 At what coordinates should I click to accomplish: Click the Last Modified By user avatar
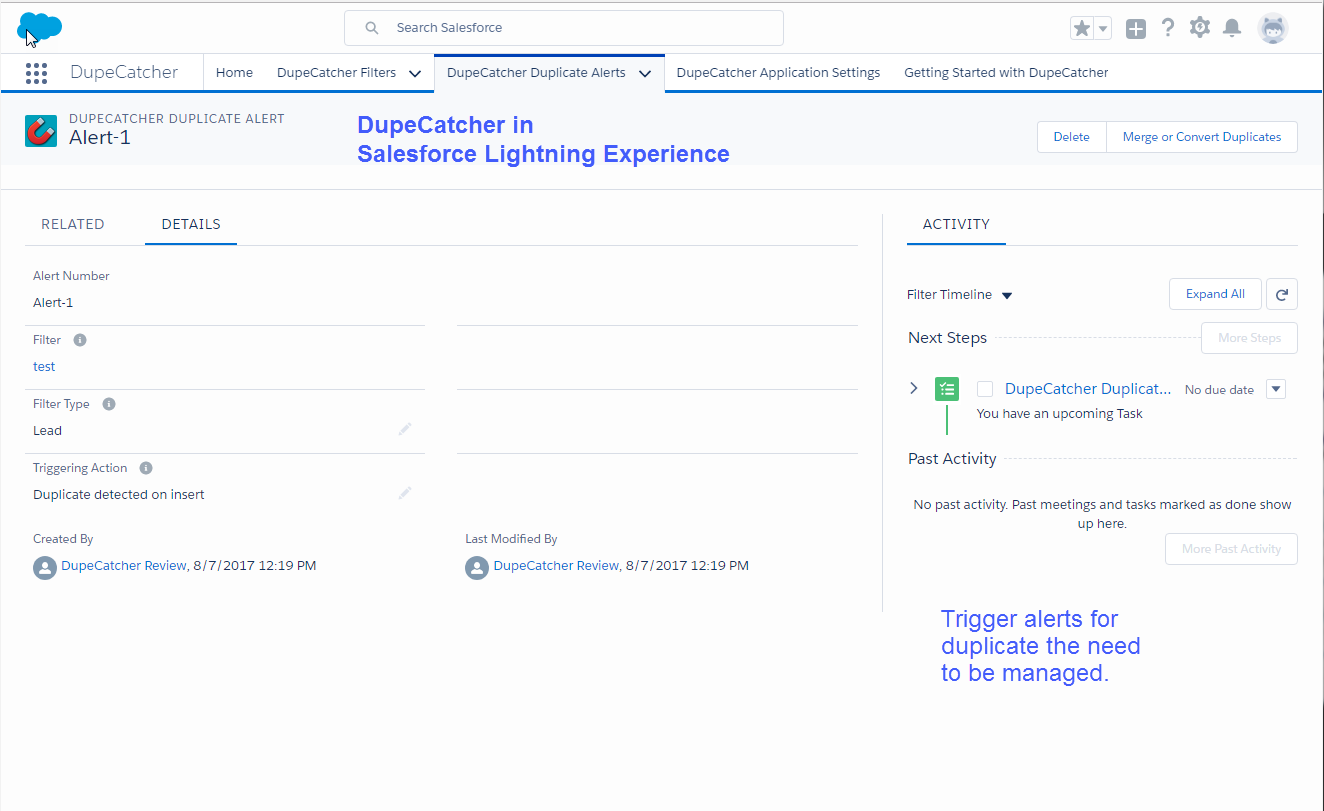(477, 568)
